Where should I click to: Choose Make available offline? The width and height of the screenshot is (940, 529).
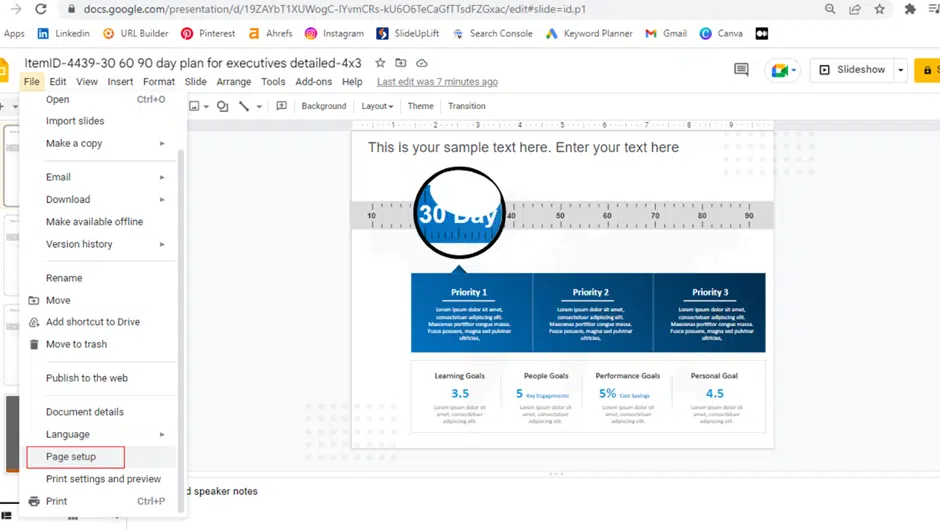94,222
